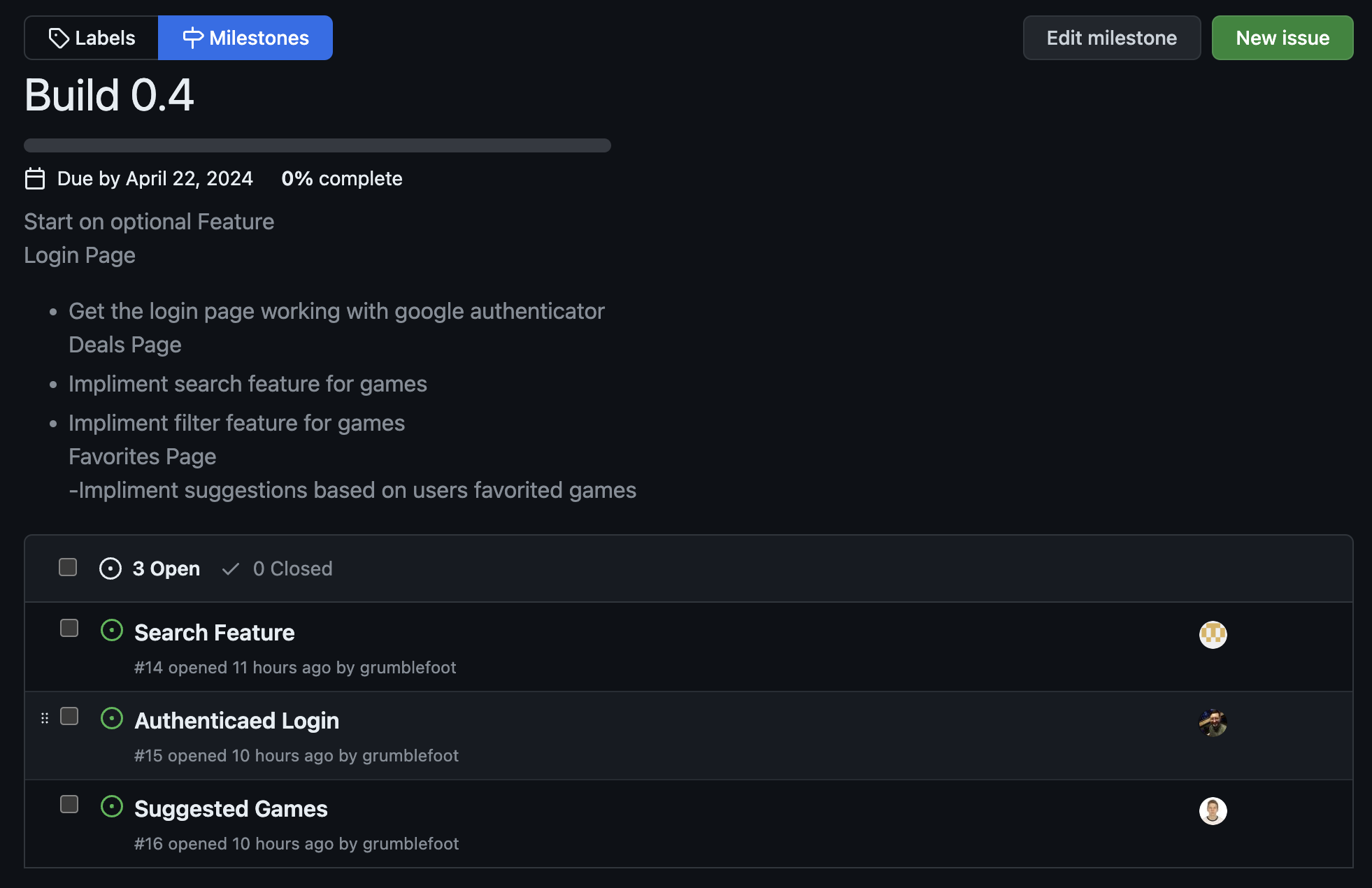Click the assignee avatar on Authenticaed Login
Screen dimensions: 1372x888
click(x=1213, y=723)
